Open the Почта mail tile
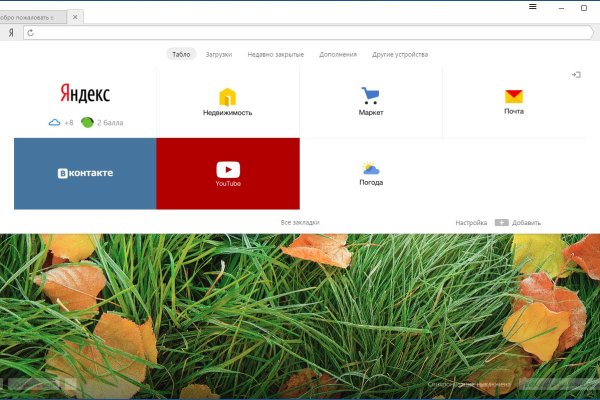This screenshot has height=400, width=600. pyautogui.click(x=513, y=102)
